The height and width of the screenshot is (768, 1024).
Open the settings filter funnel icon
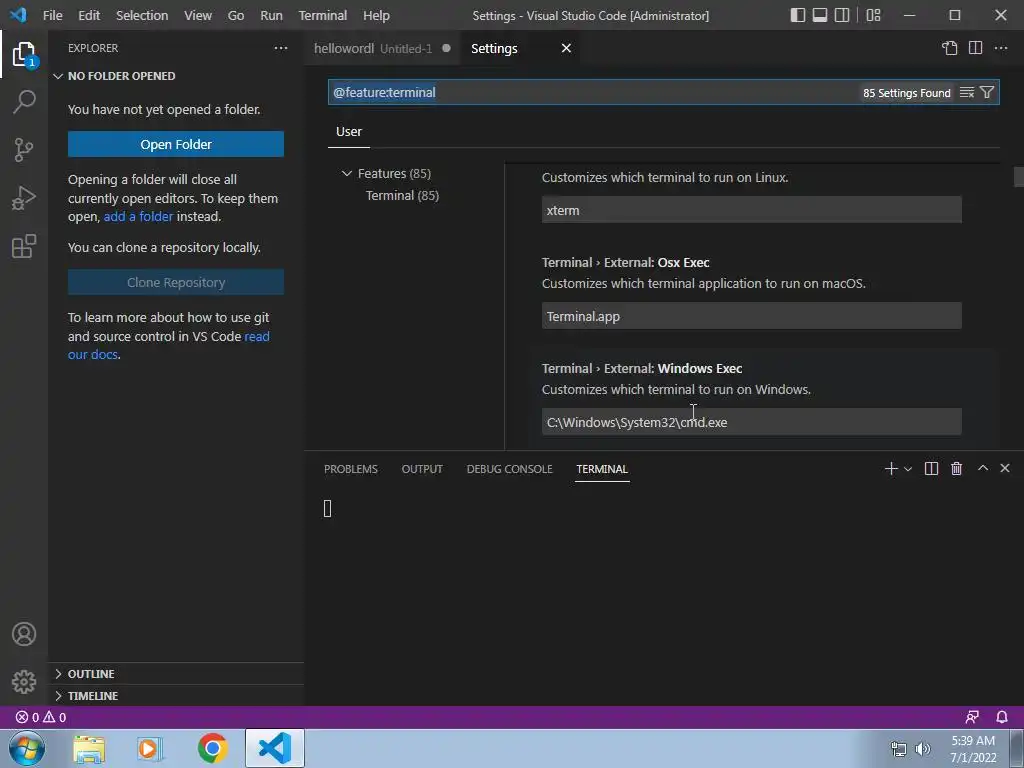pos(987,93)
